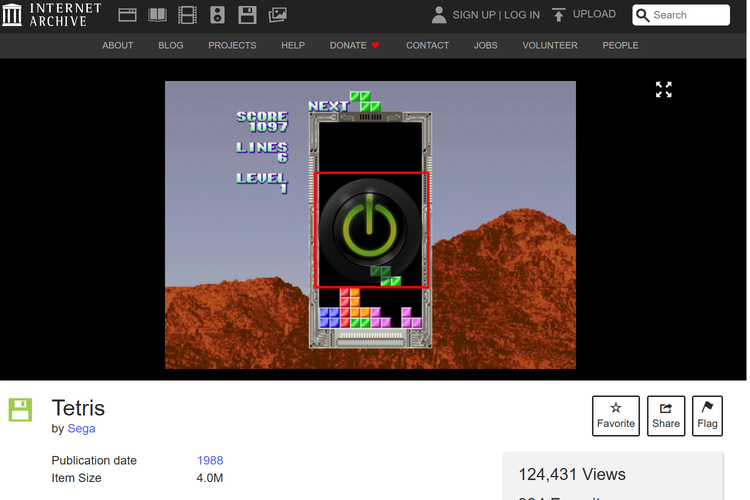
Task: Click SIGN UP link
Action: [474, 15]
